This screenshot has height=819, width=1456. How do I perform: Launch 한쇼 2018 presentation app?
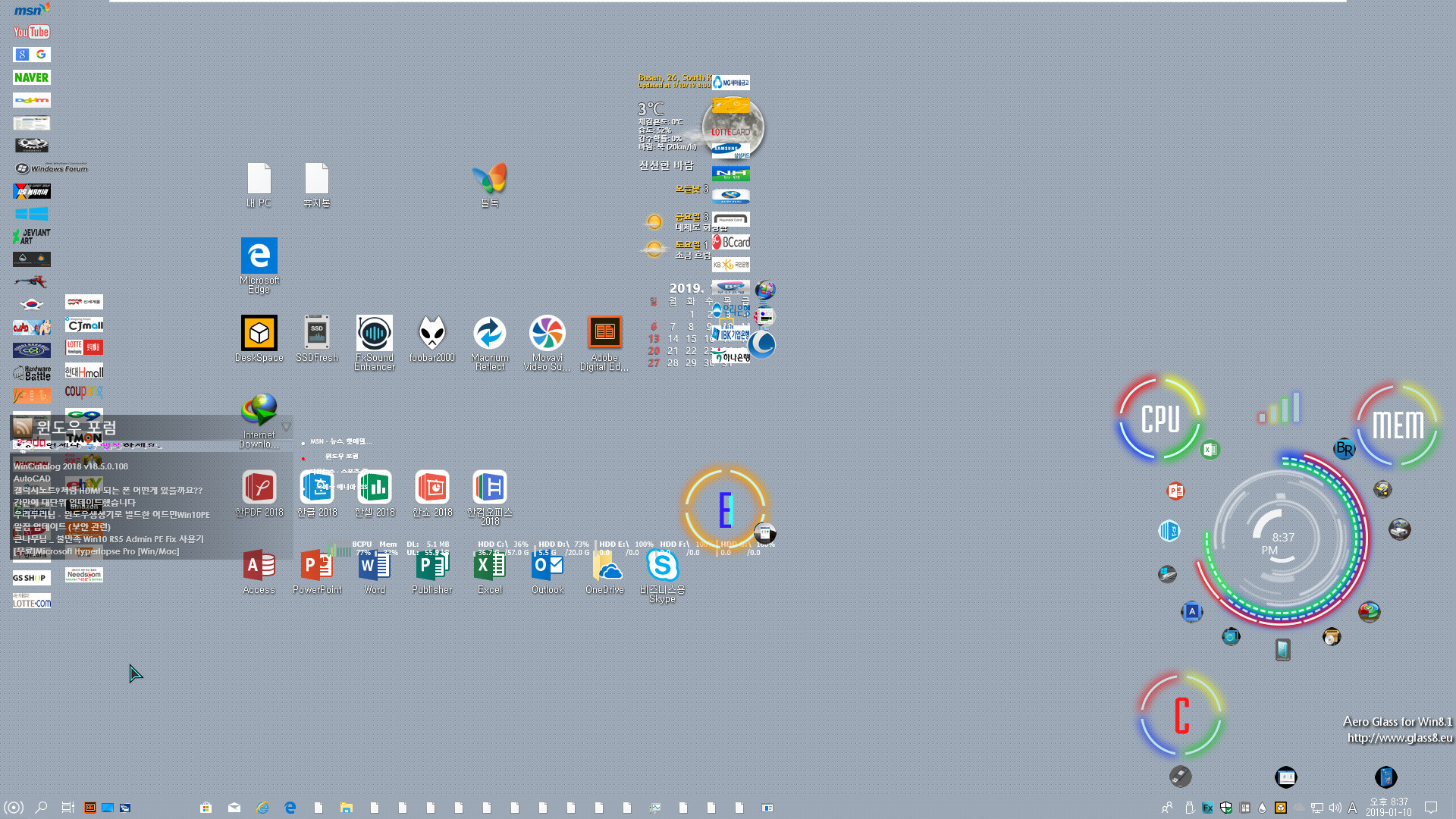[x=432, y=494]
